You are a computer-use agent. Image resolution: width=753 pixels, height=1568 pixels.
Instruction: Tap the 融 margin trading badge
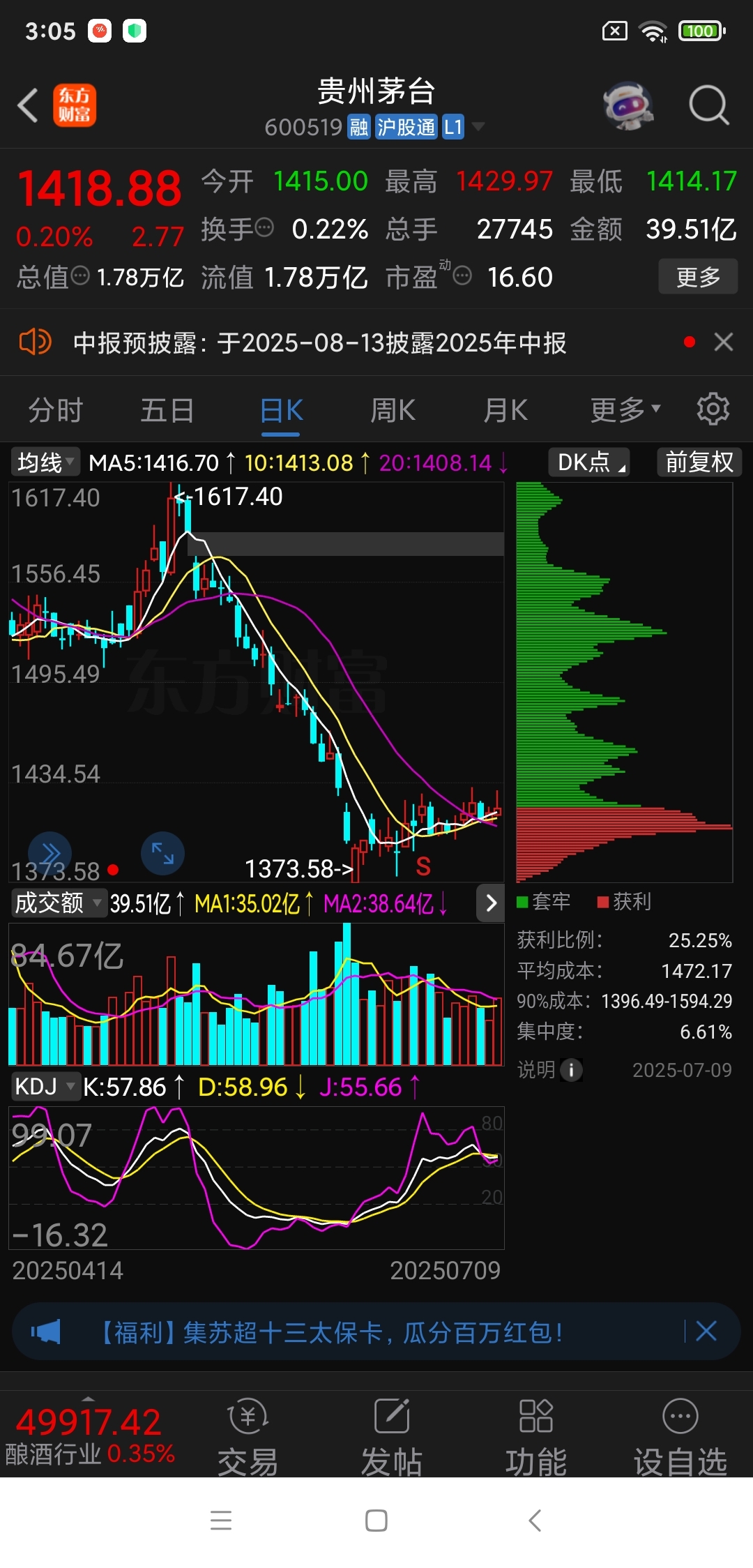359,128
